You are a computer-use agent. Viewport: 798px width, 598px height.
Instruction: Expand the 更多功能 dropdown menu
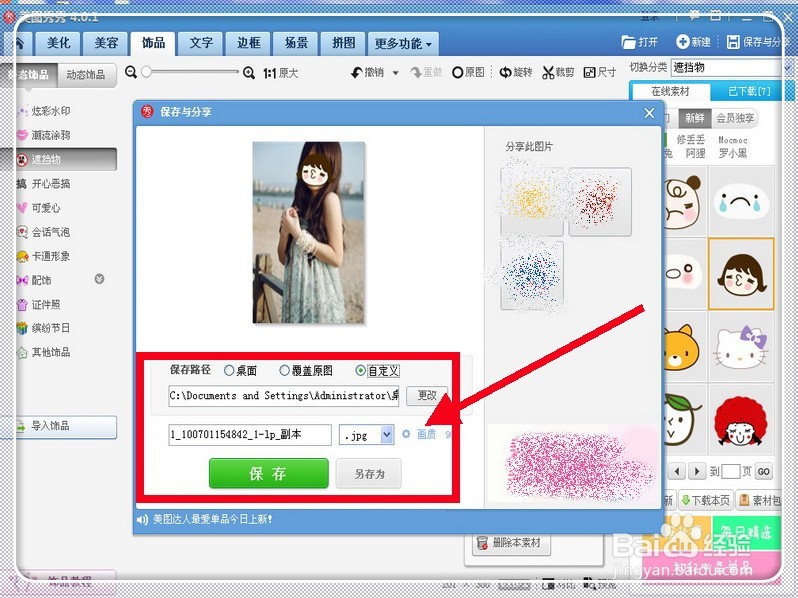tap(403, 44)
